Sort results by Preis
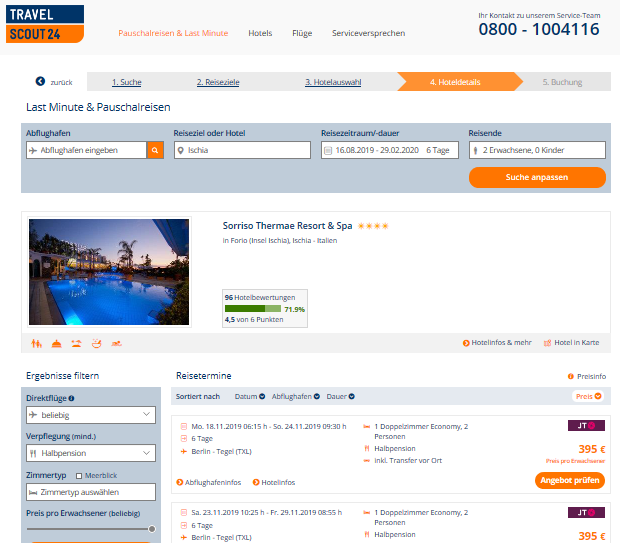 (588, 396)
